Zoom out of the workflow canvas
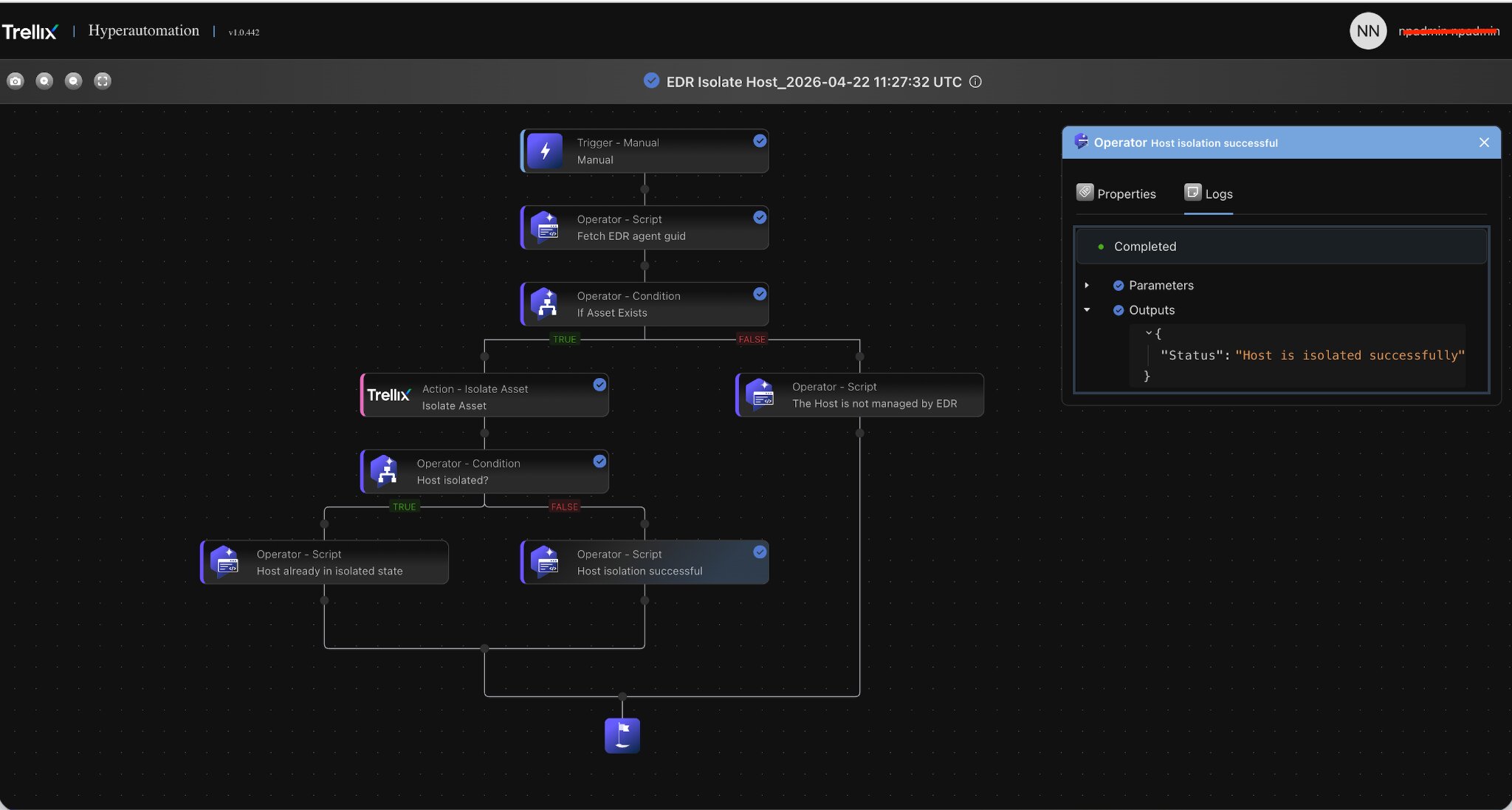The height and width of the screenshot is (810, 1512). click(x=73, y=81)
